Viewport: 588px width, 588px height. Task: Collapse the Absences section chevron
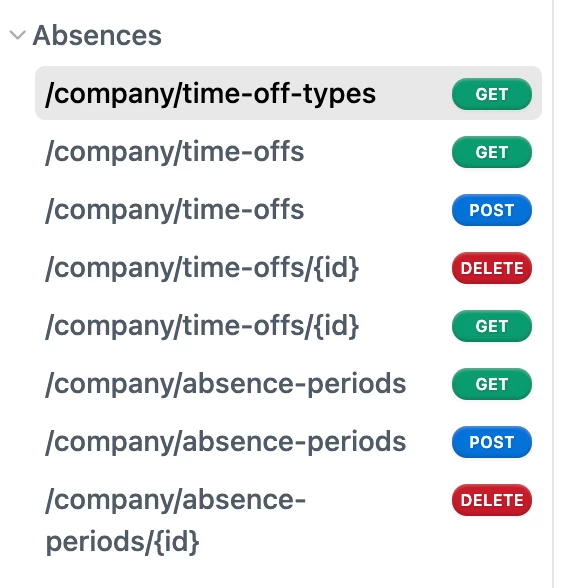click(x=17, y=35)
